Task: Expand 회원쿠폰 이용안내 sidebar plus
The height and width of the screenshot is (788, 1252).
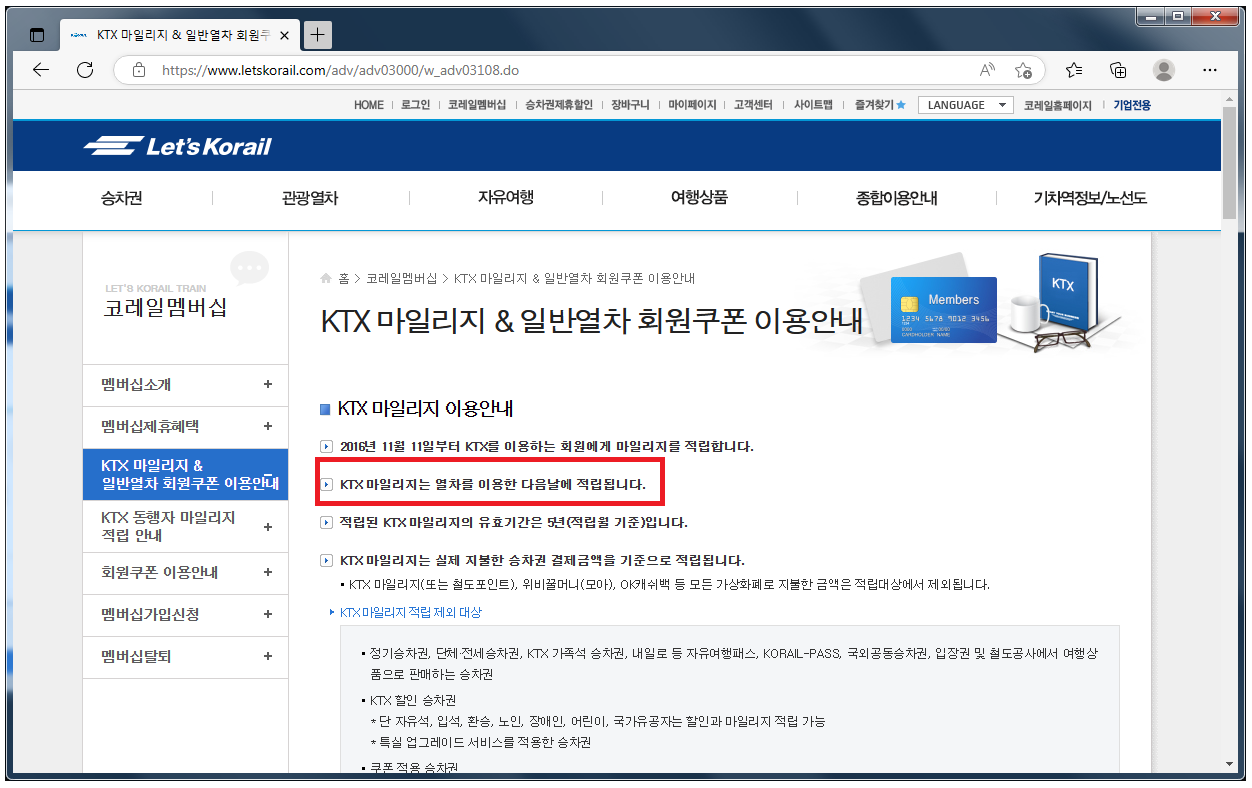Action: click(268, 573)
